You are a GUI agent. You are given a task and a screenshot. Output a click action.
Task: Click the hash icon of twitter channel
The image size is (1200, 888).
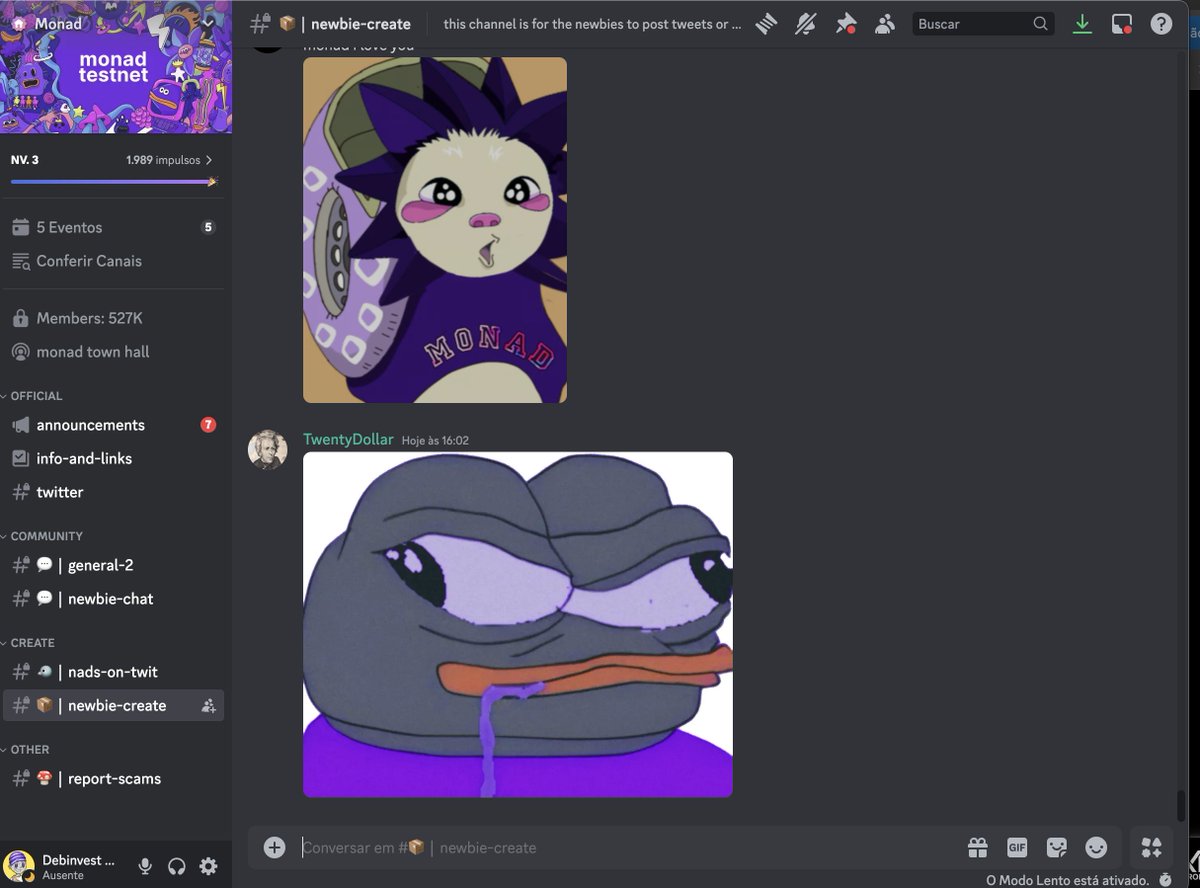click(x=20, y=492)
